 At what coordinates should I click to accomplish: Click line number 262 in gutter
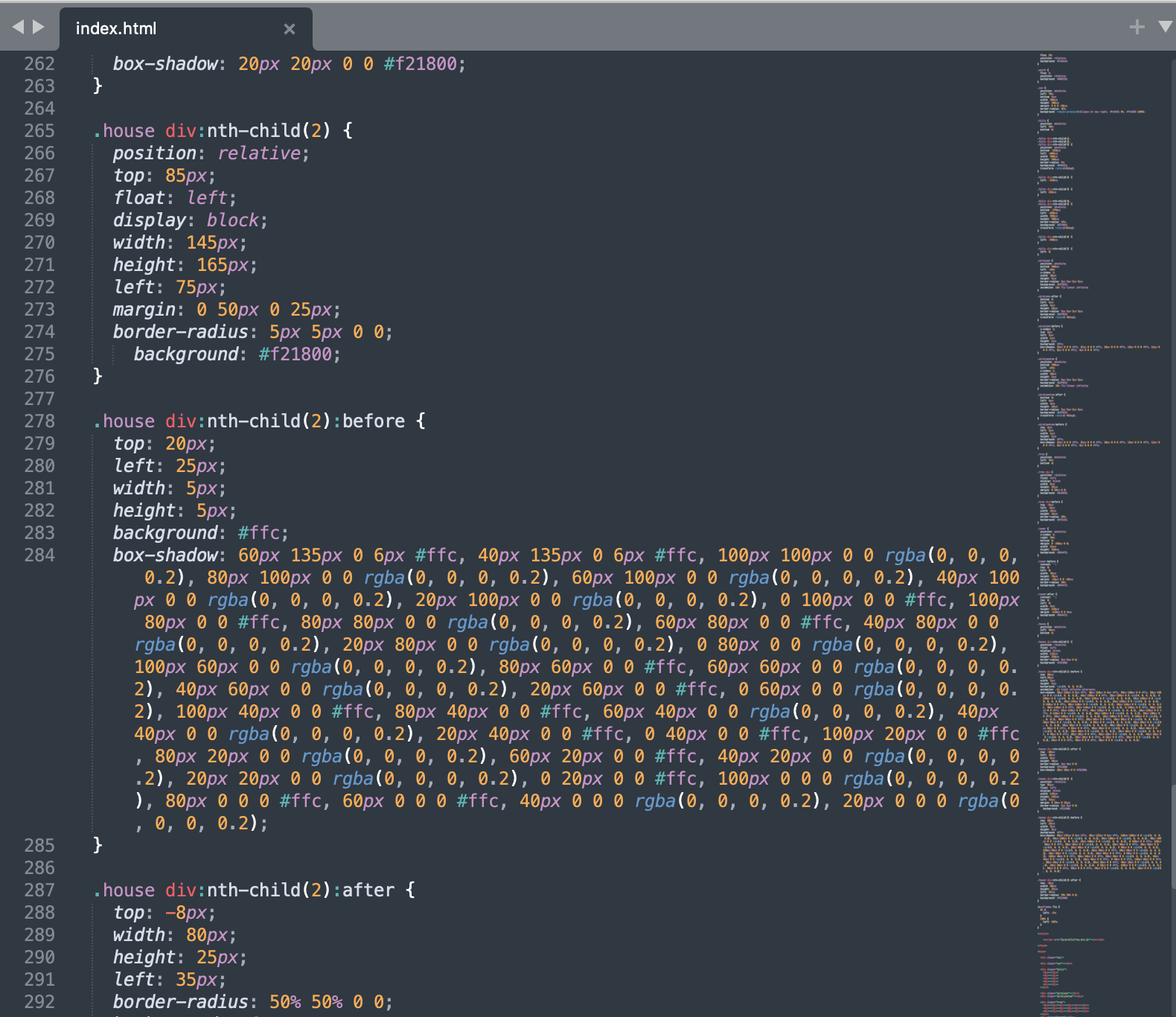[39, 64]
